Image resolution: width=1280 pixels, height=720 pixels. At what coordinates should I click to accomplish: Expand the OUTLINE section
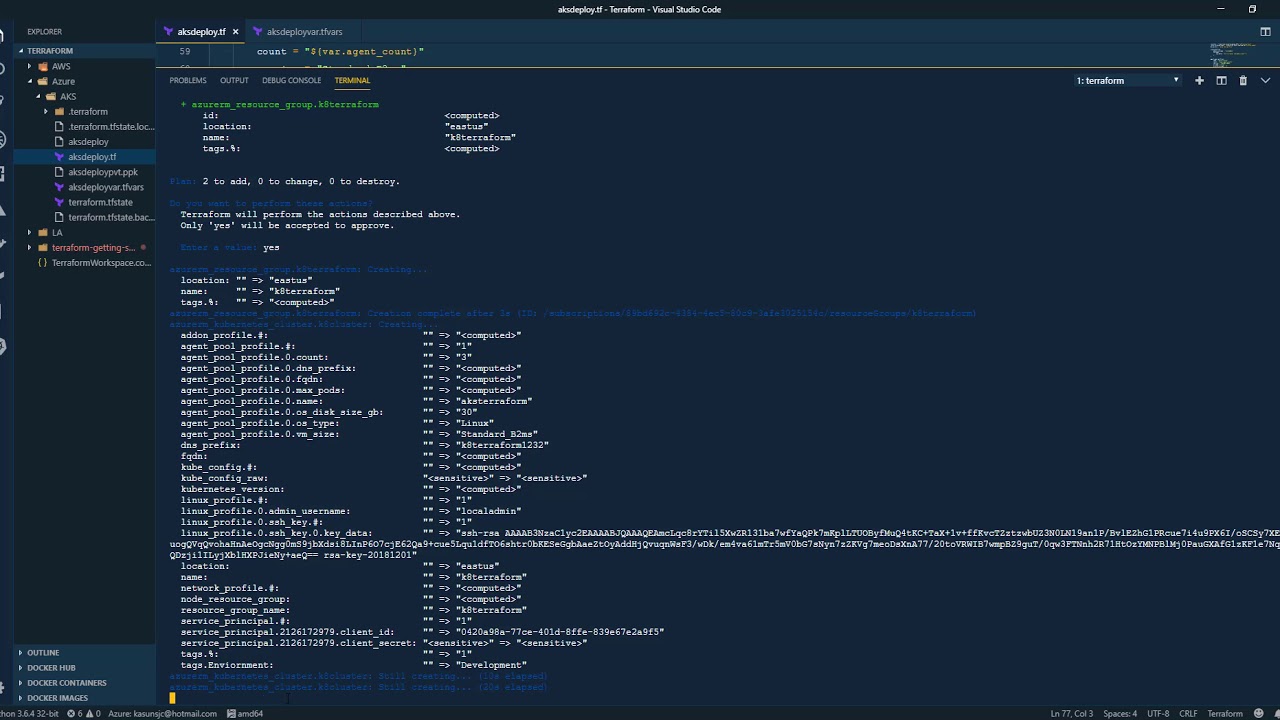click(x=43, y=653)
